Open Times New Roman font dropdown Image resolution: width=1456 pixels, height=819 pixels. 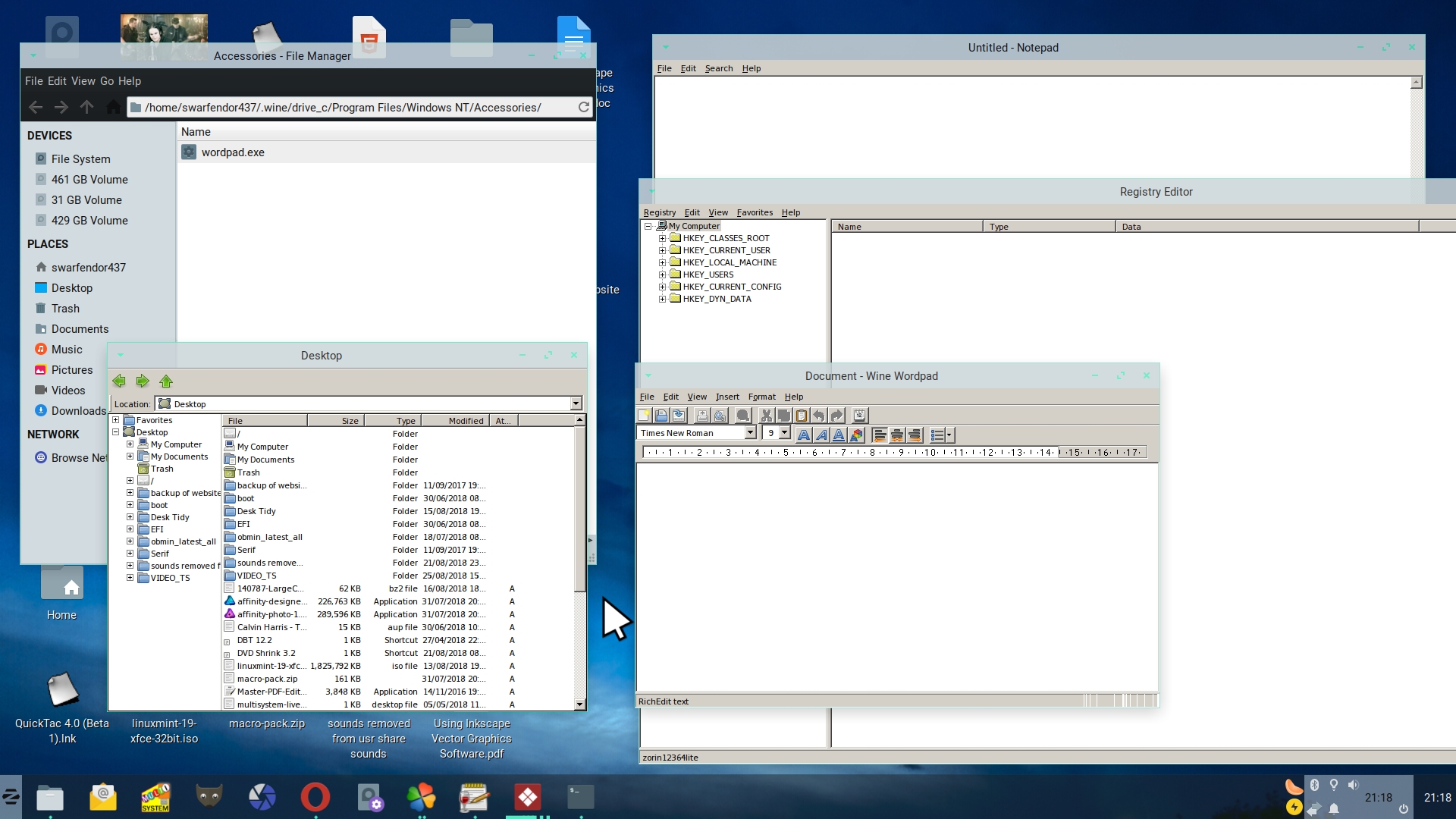coord(750,432)
